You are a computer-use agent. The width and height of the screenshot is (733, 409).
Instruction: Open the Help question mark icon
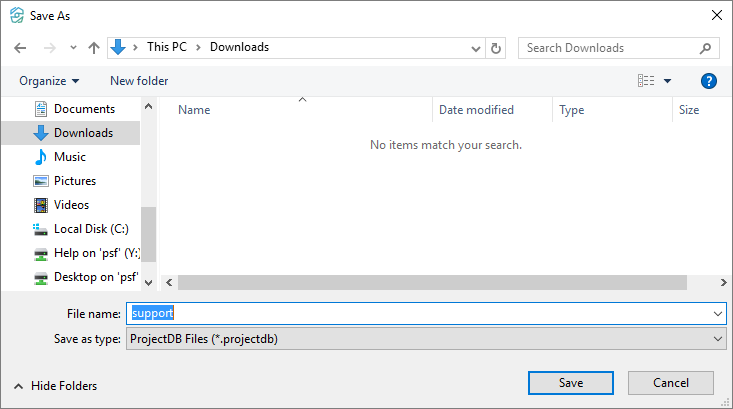tap(709, 81)
